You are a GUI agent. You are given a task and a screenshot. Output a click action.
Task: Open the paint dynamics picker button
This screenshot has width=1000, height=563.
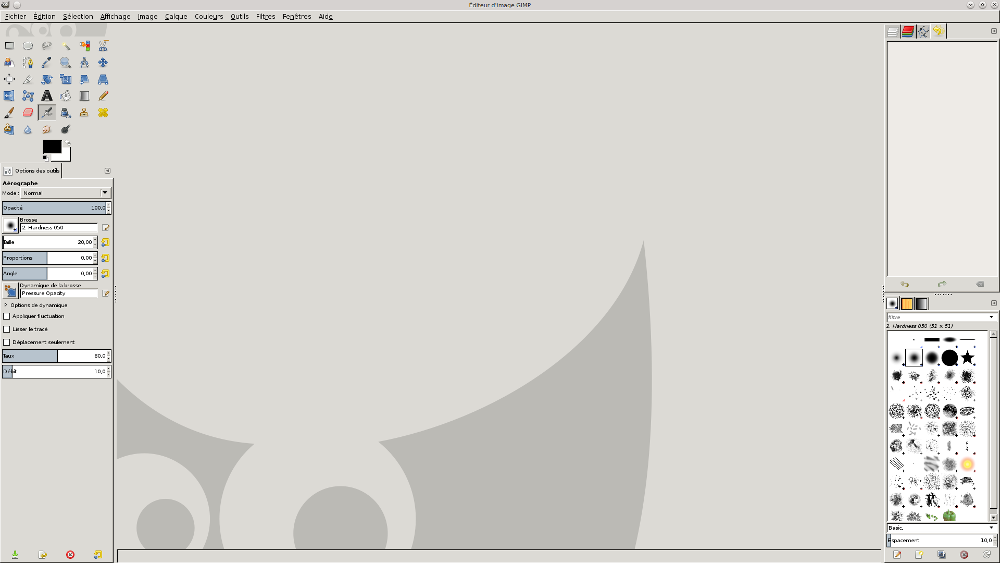pyautogui.click(x=10, y=291)
